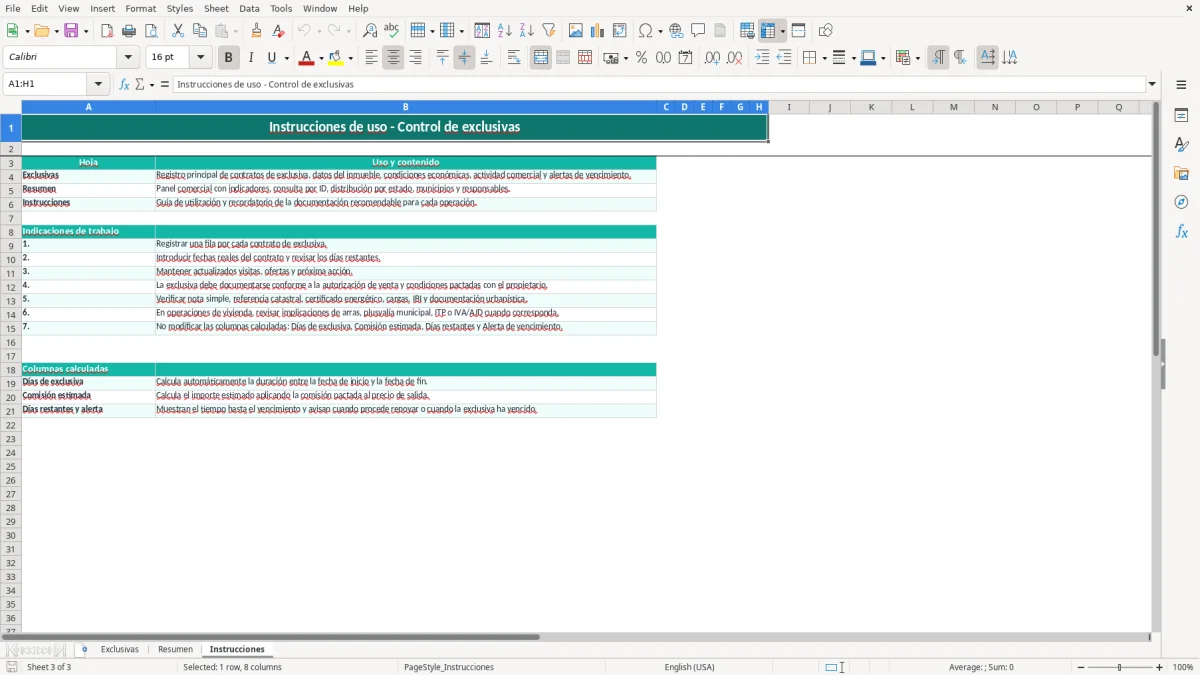Click the formula input line

pos(658,85)
